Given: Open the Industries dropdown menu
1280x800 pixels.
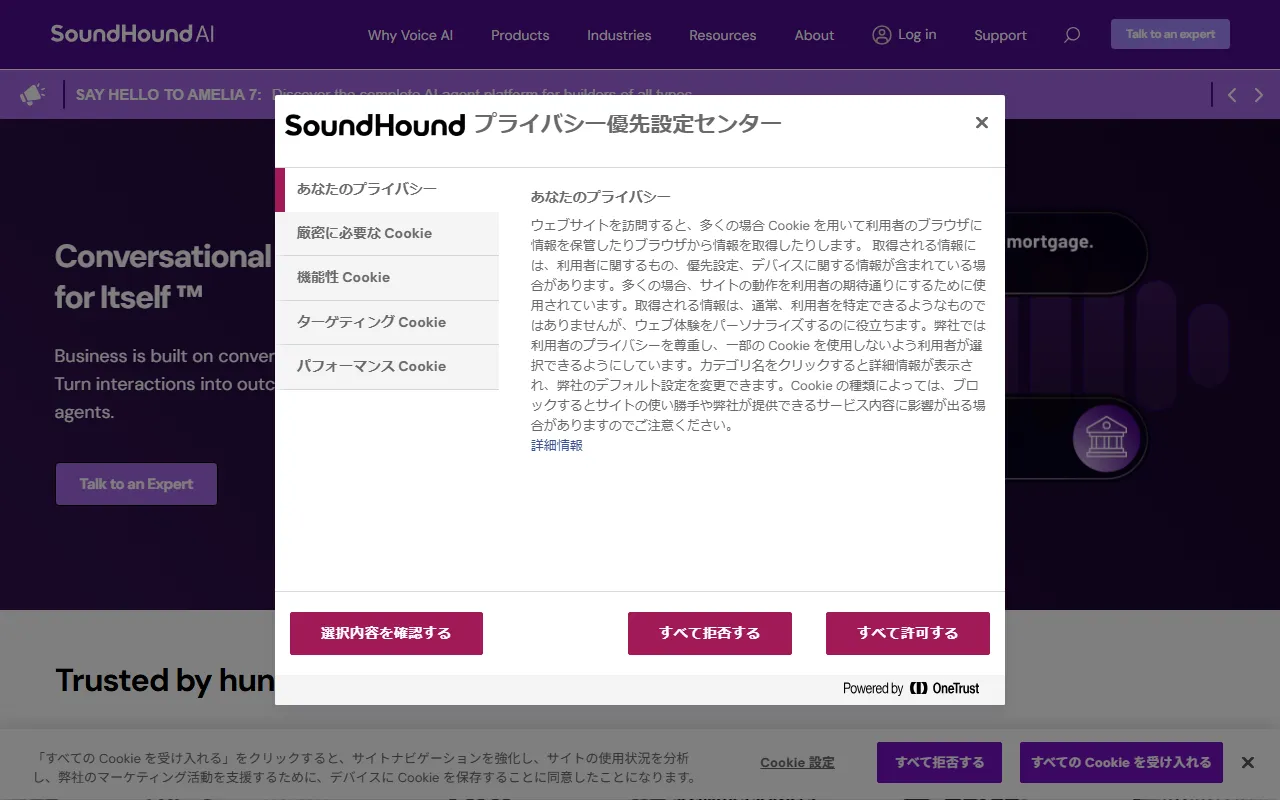Looking at the screenshot, I should [x=618, y=35].
